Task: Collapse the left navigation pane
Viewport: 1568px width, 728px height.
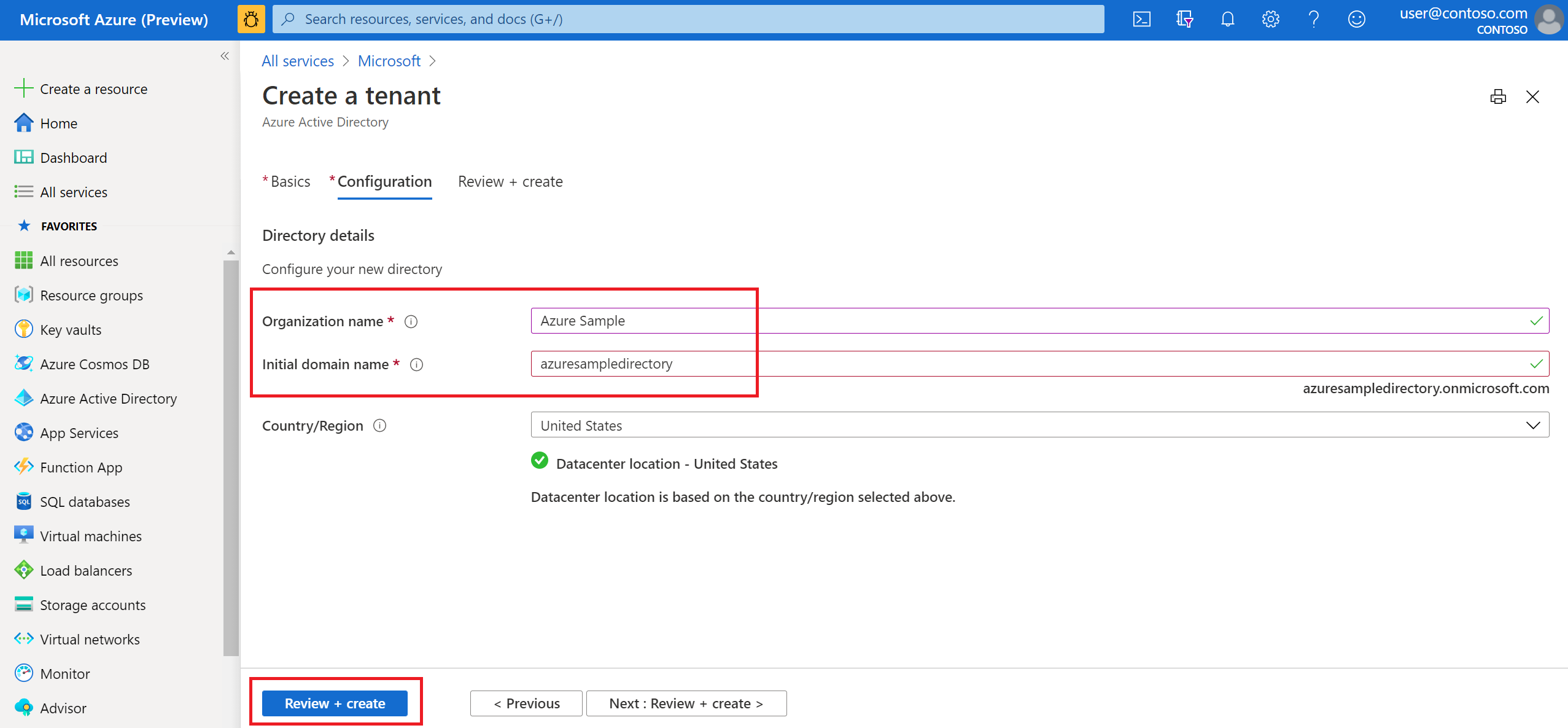Action: coord(225,55)
